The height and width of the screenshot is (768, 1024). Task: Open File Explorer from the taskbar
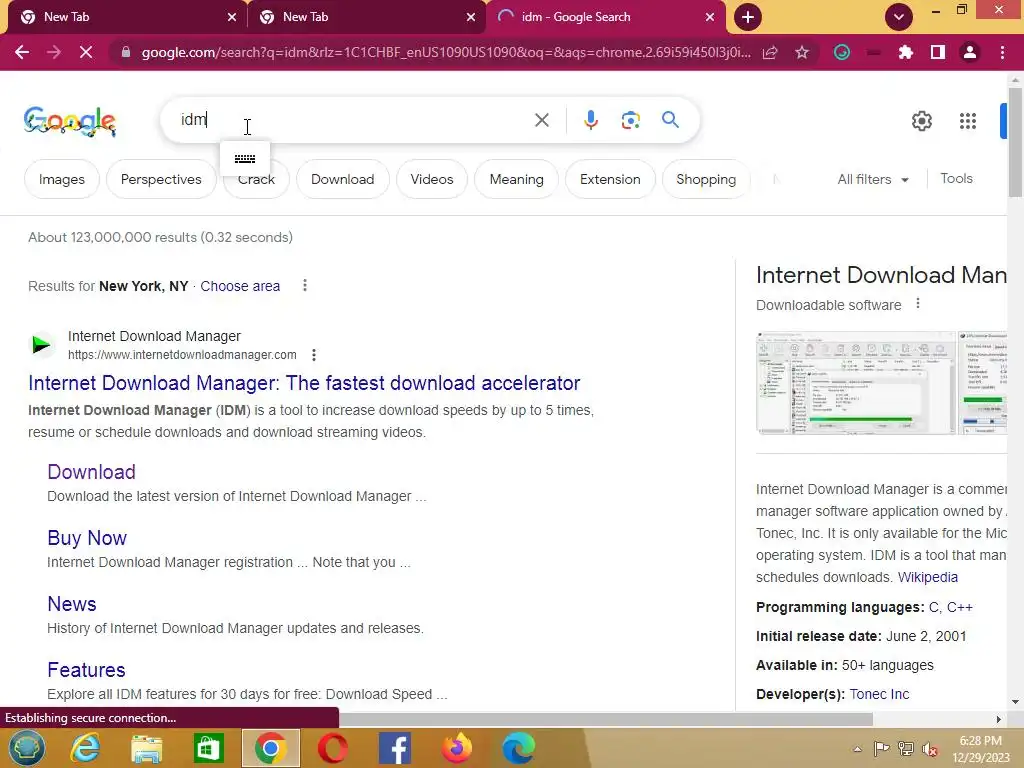click(147, 748)
